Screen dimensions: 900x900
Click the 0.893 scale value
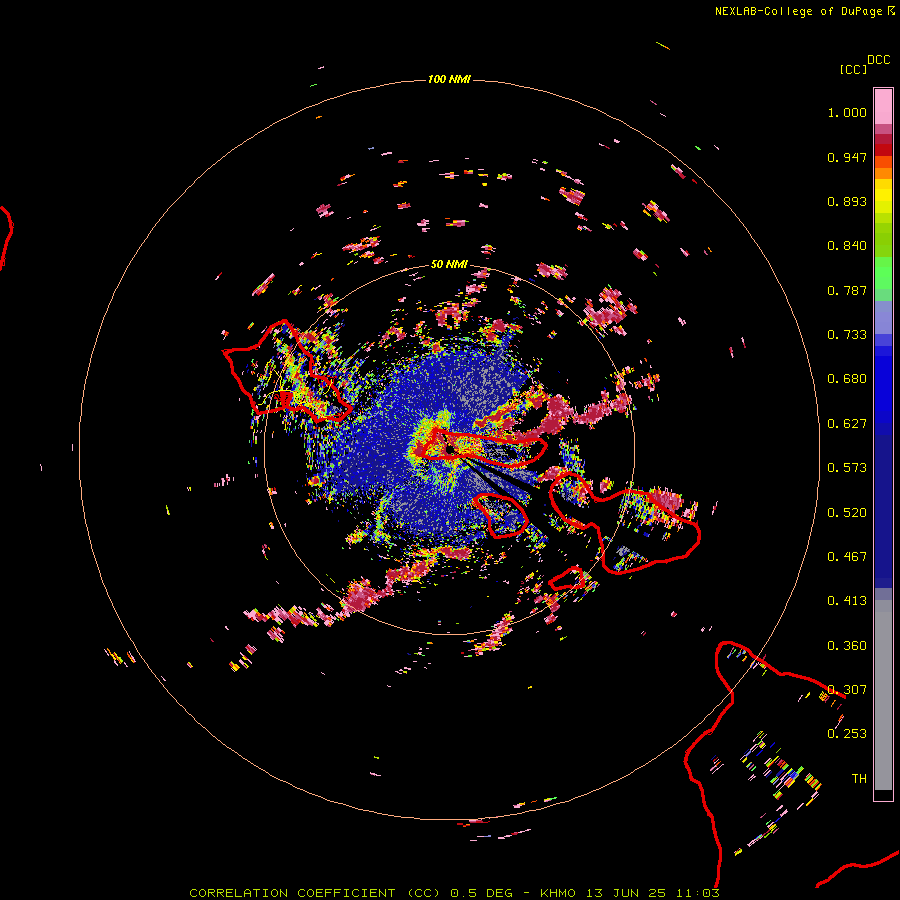coord(847,201)
